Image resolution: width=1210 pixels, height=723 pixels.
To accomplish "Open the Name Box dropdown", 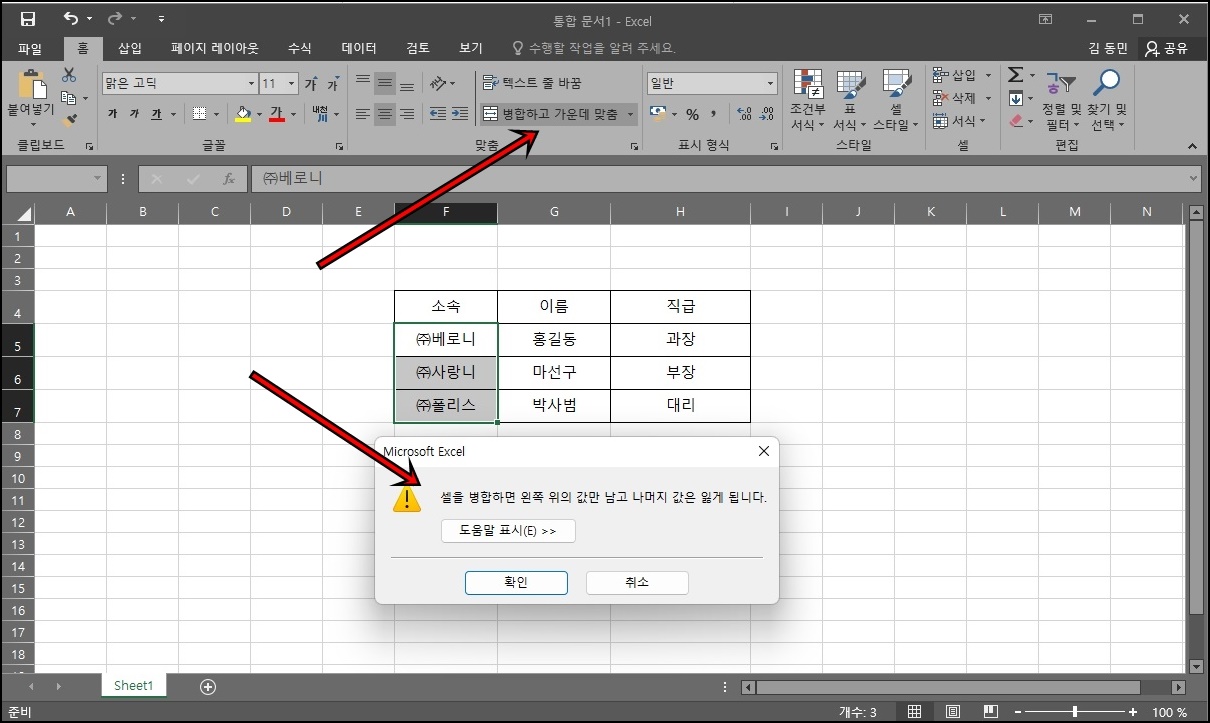I will (x=98, y=179).
